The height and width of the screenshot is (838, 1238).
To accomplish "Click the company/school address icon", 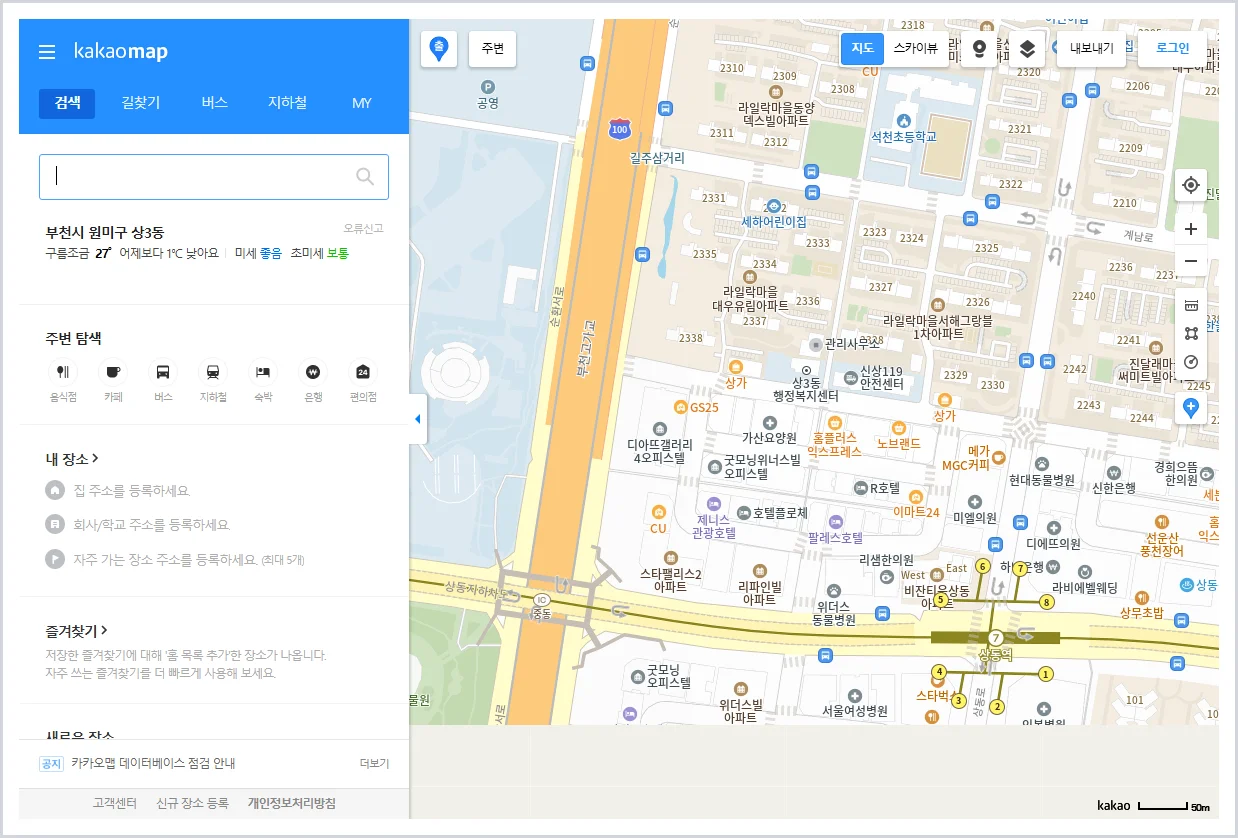I will pyautogui.click(x=54, y=524).
